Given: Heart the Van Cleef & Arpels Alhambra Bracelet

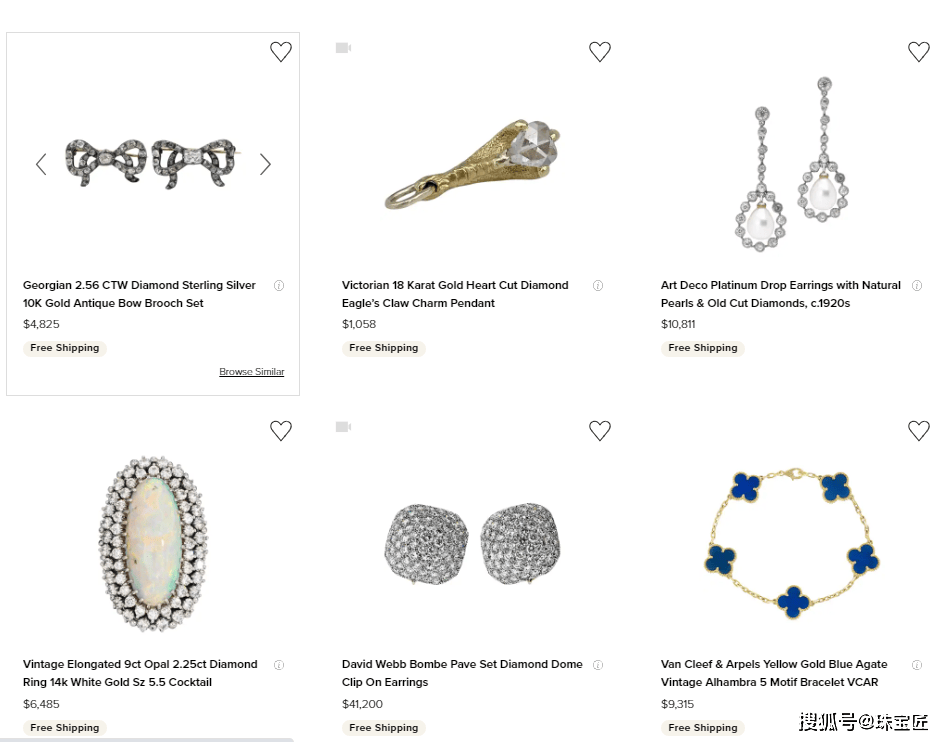Looking at the screenshot, I should pyautogui.click(x=918, y=431).
